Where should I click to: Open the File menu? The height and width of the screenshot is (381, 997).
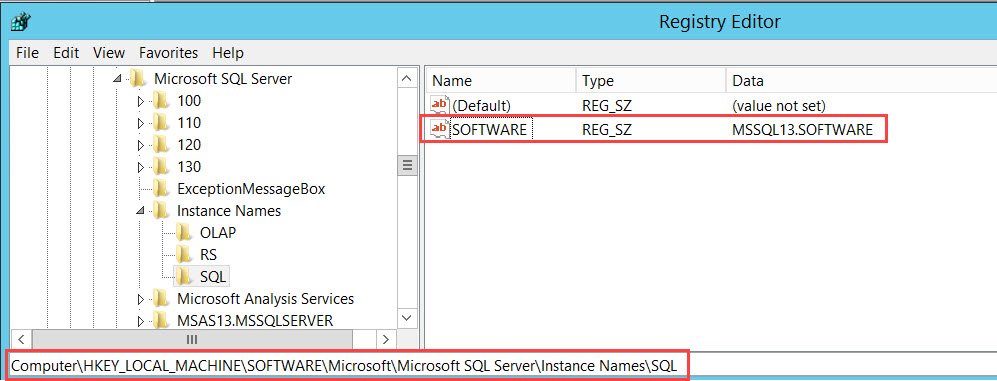click(27, 52)
